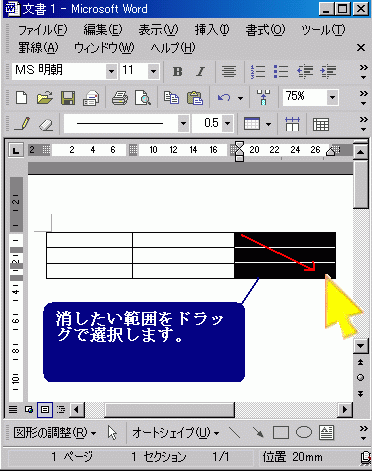Image resolution: width=372 pixels, height=471 pixels.
Task: Click the horizontal scrollbar thumb
Action: coord(170,409)
